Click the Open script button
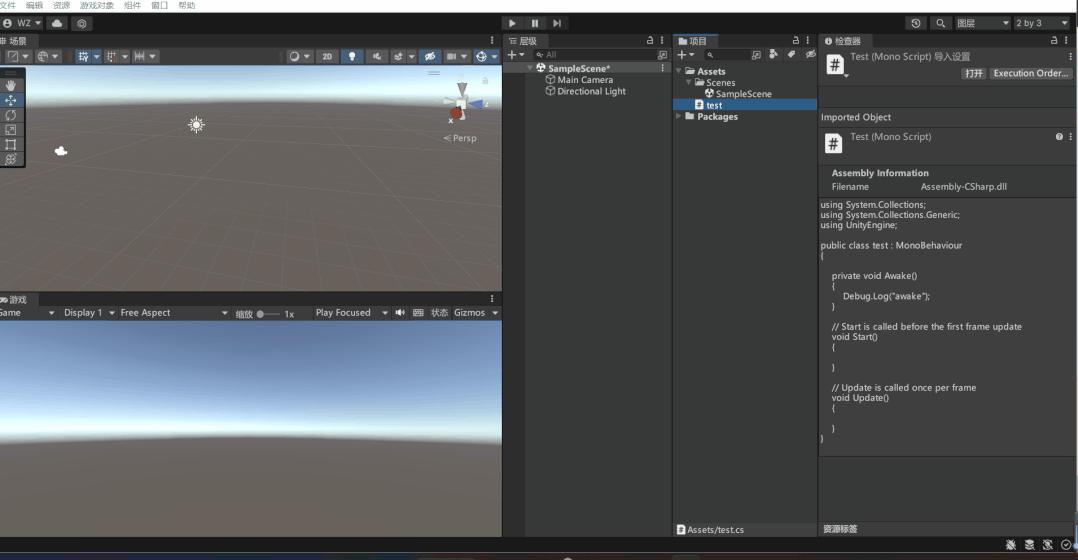Viewport: 1078px width, 560px height. coord(974,74)
